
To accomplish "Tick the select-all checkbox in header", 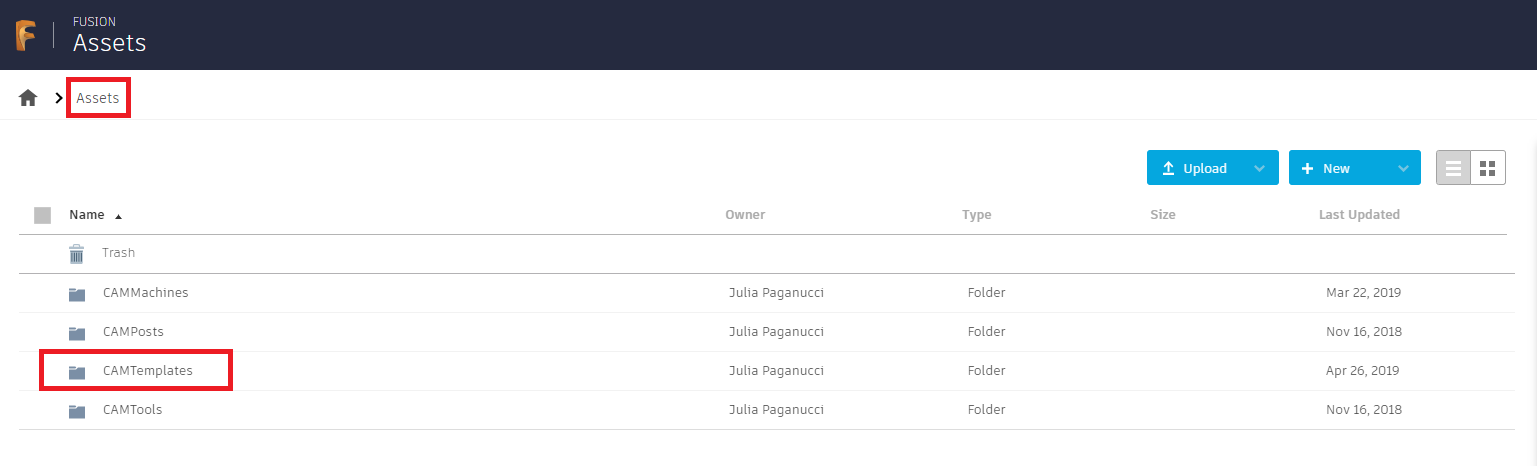I will tap(42, 215).
